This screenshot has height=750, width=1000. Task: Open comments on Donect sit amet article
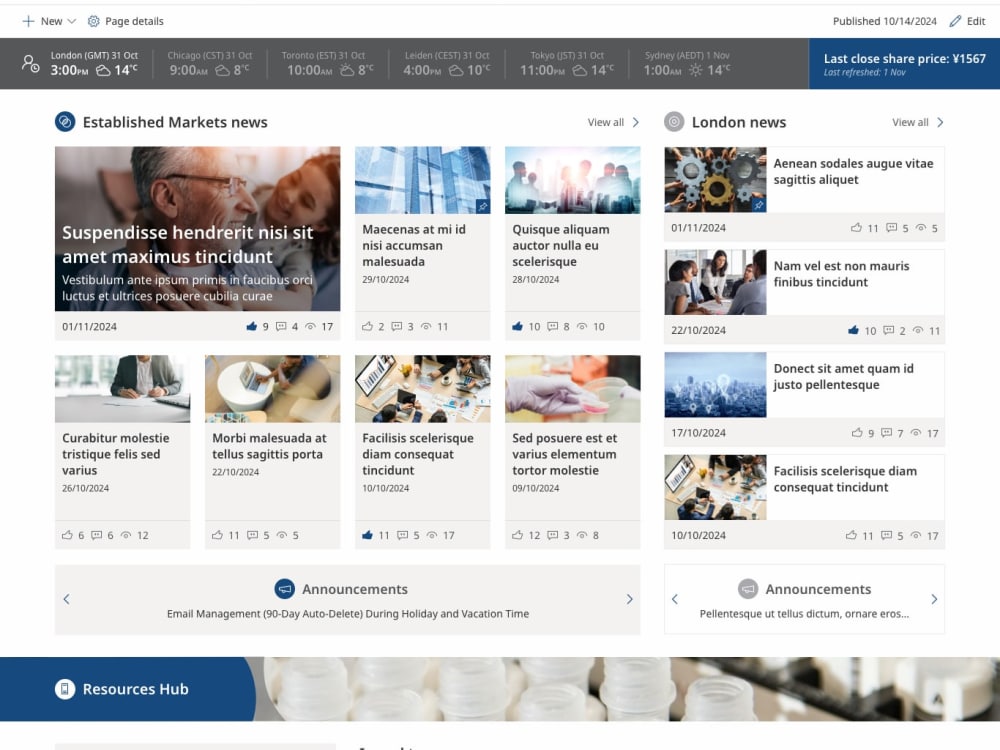click(886, 433)
